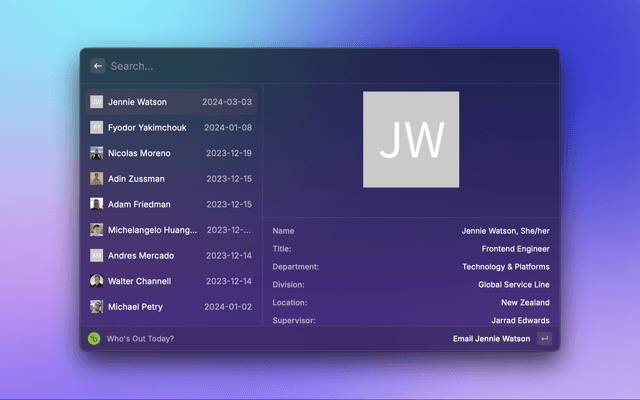Image resolution: width=640 pixels, height=400 pixels.
Task: Click Fyodor Yakimchouk's avatar icon
Action: 96,128
